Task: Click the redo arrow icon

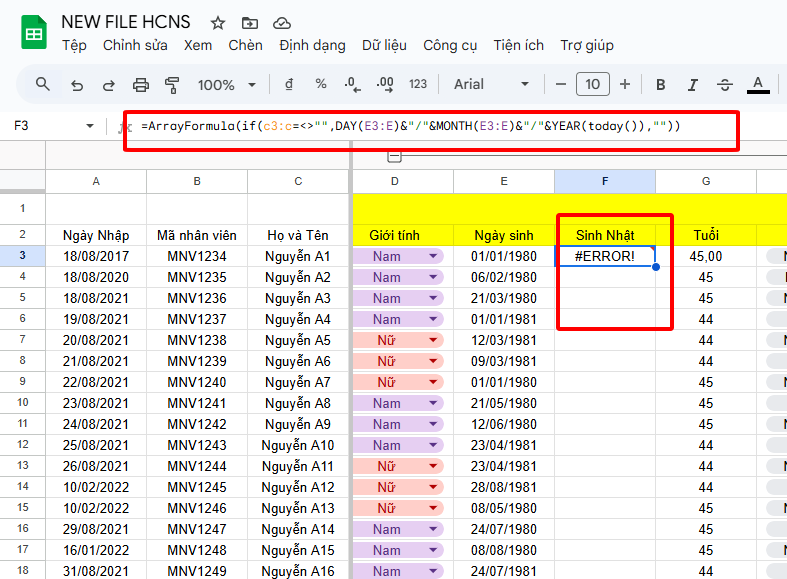Action: coord(108,85)
